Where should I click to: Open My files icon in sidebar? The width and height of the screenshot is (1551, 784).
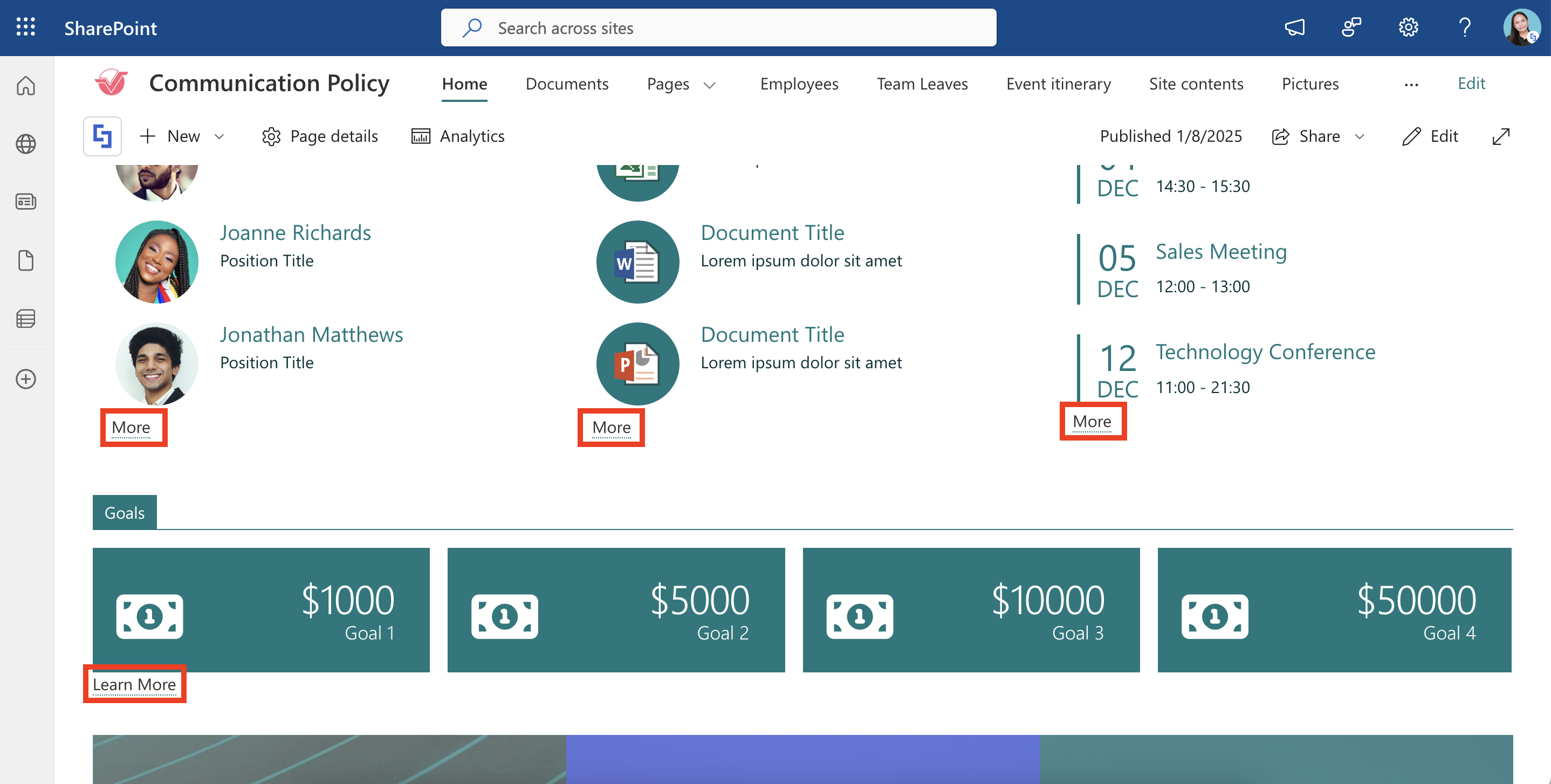tap(25, 260)
